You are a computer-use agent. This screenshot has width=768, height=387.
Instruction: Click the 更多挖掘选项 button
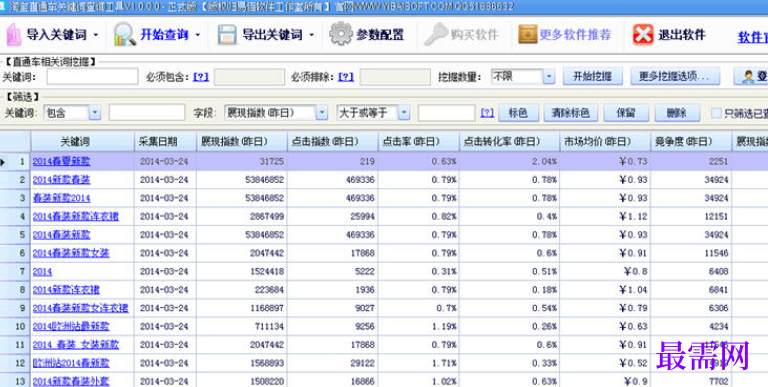(x=675, y=76)
